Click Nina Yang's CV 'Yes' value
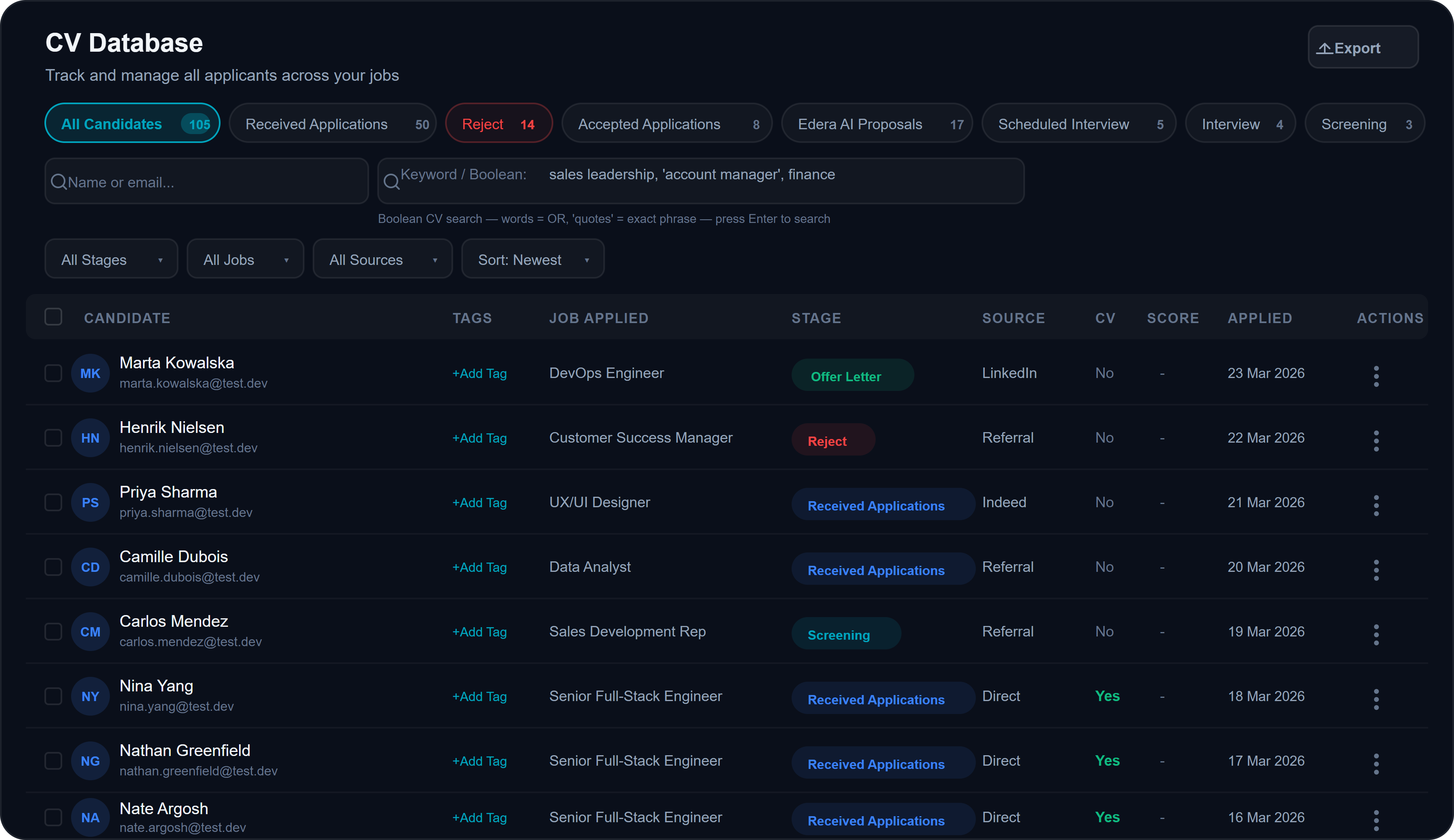1454x840 pixels. click(1107, 696)
